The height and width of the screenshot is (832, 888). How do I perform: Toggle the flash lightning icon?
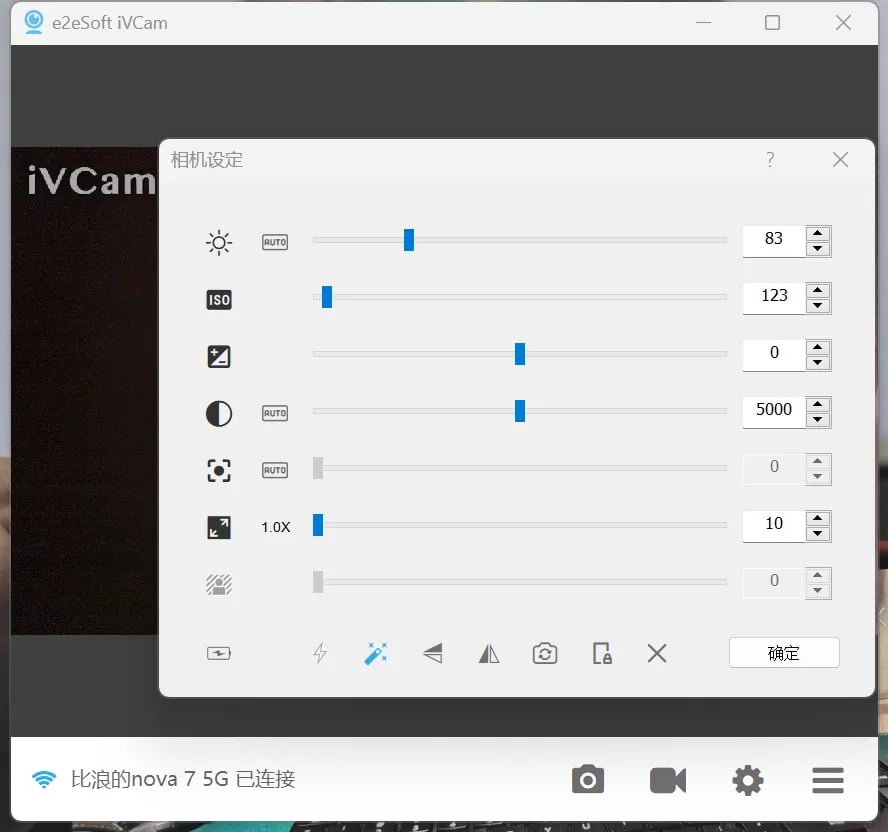[320, 653]
